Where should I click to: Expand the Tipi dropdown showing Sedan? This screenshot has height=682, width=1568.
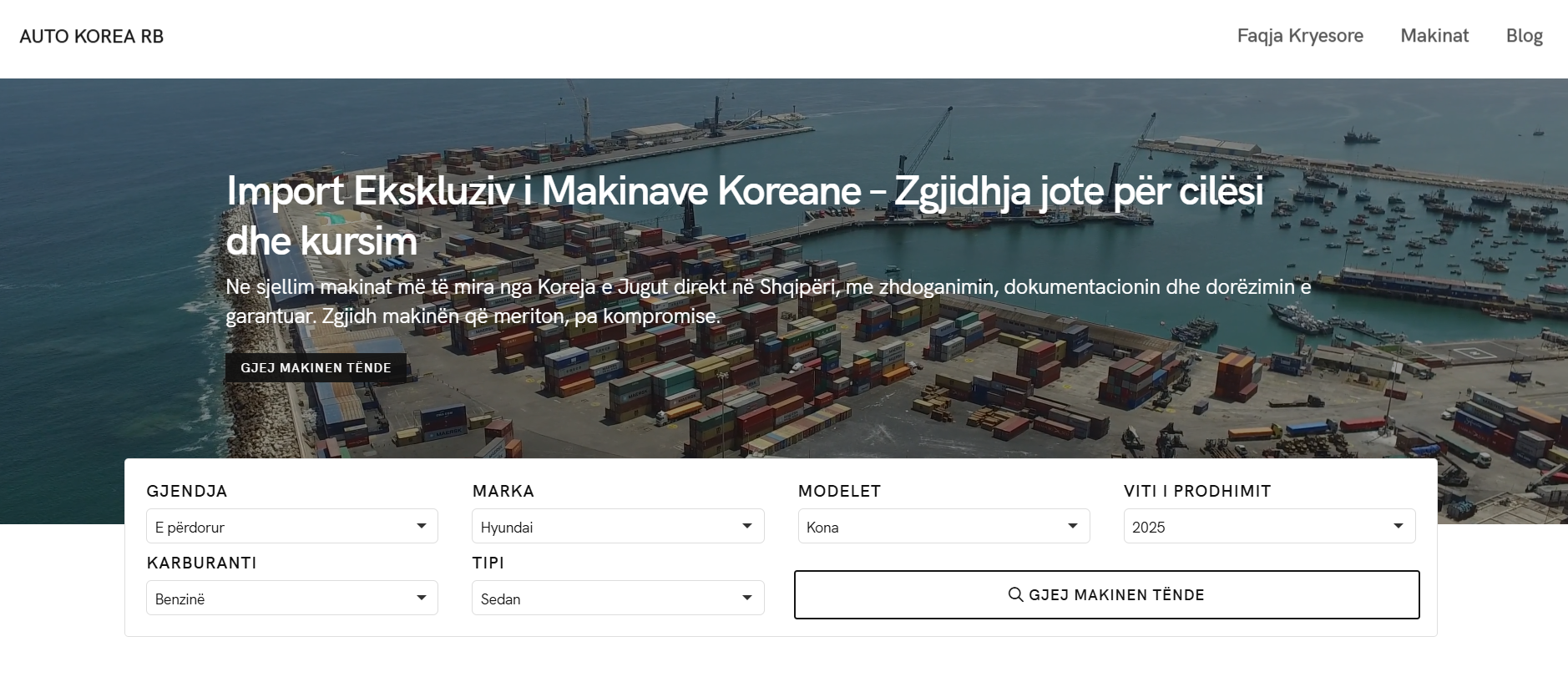[x=618, y=598]
